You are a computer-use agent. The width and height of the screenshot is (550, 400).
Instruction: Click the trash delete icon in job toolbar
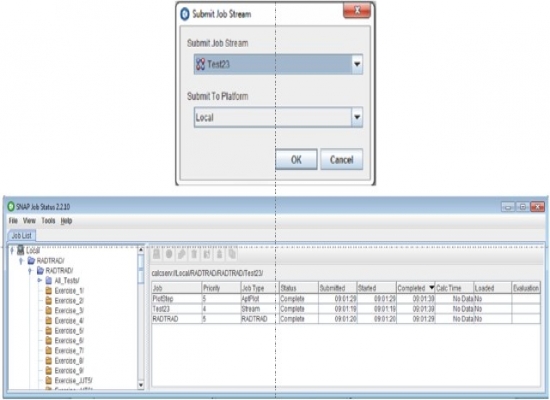[x=194, y=254]
